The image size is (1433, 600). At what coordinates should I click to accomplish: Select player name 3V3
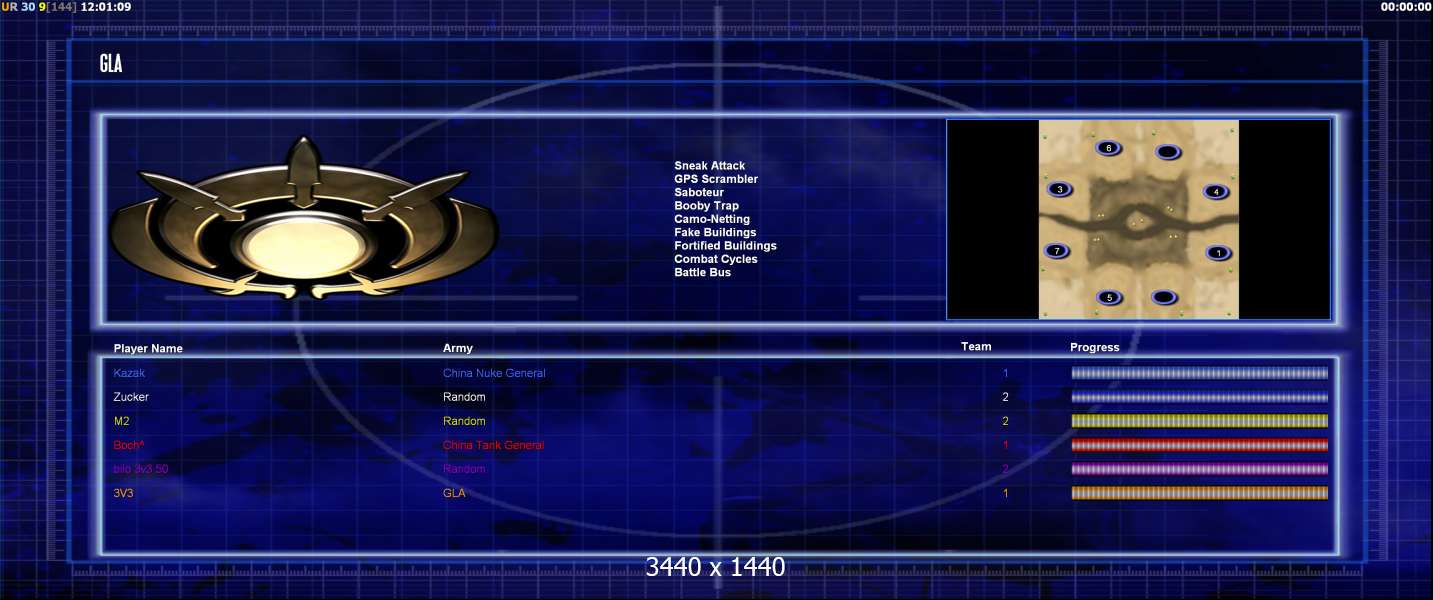[123, 493]
